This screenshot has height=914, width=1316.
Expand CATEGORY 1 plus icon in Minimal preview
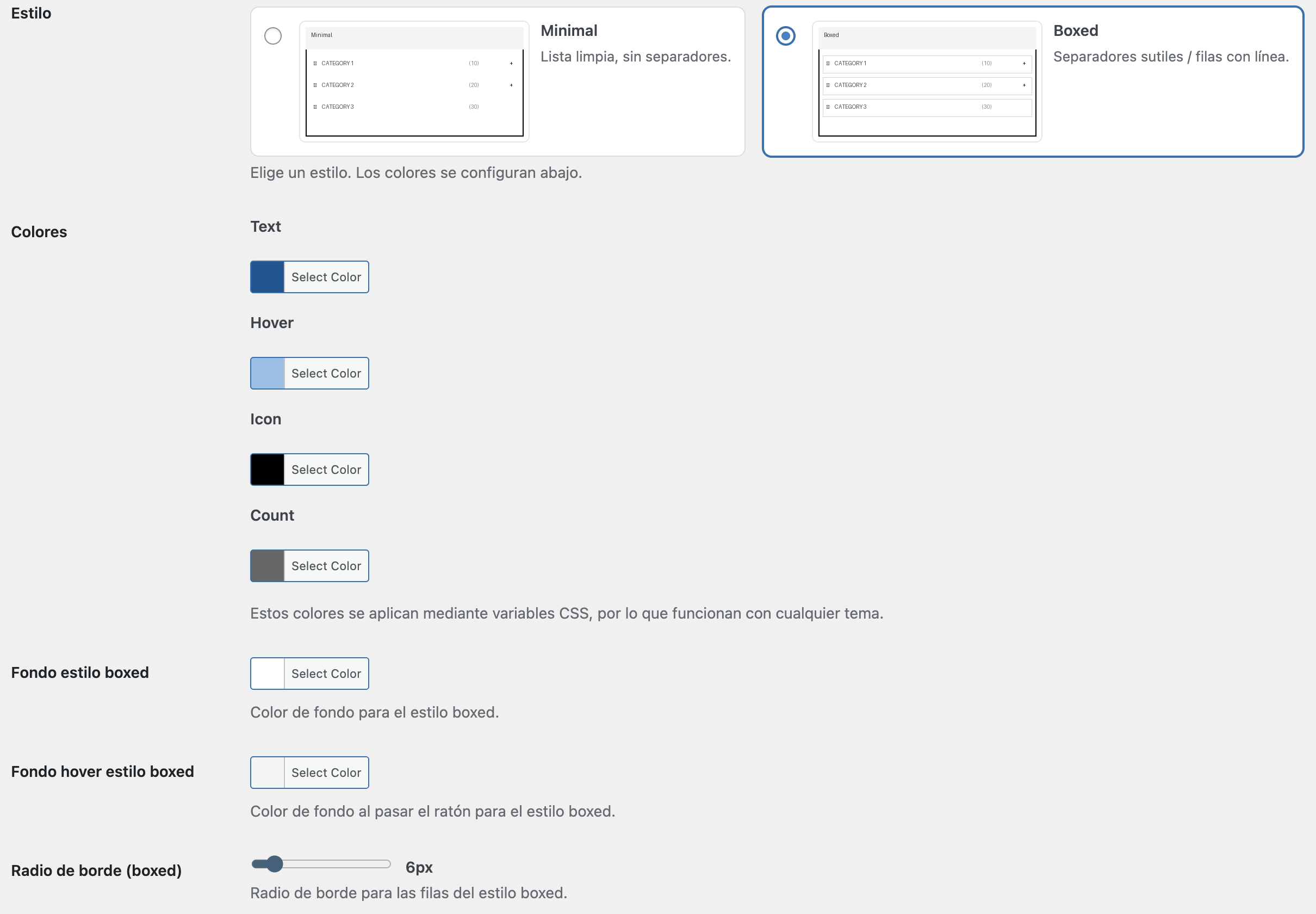511,64
